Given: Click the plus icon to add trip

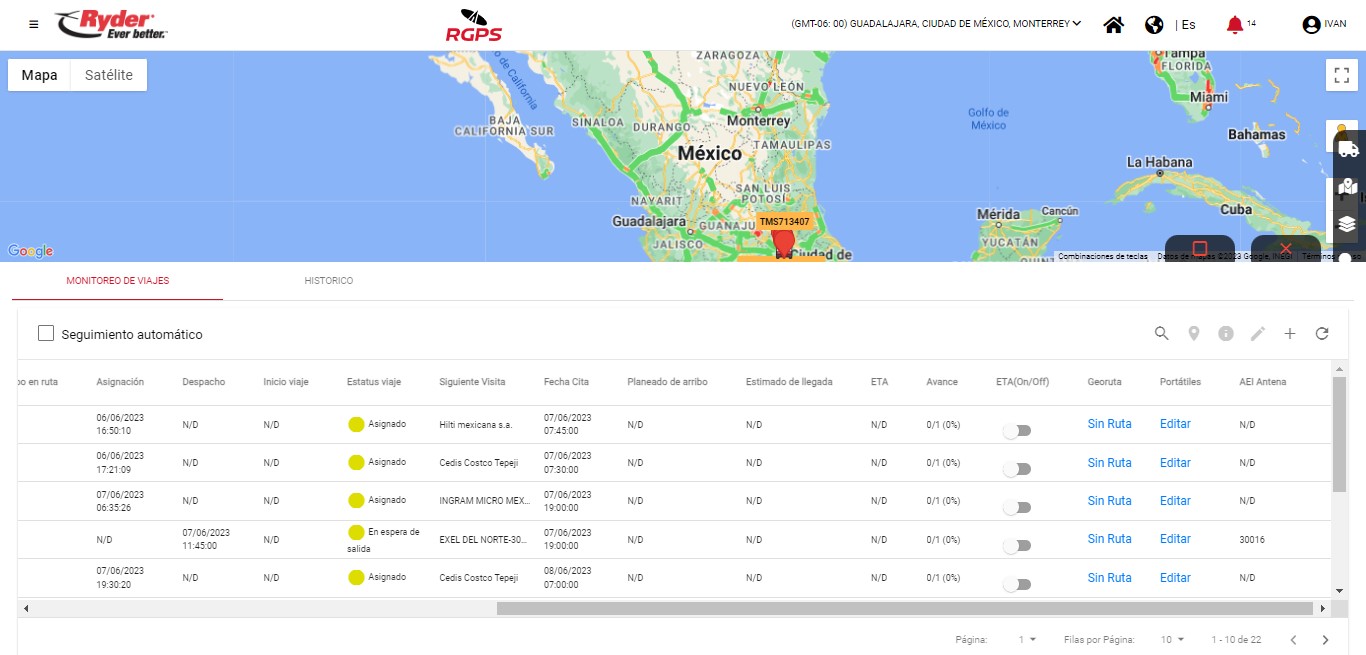Looking at the screenshot, I should [x=1289, y=334].
